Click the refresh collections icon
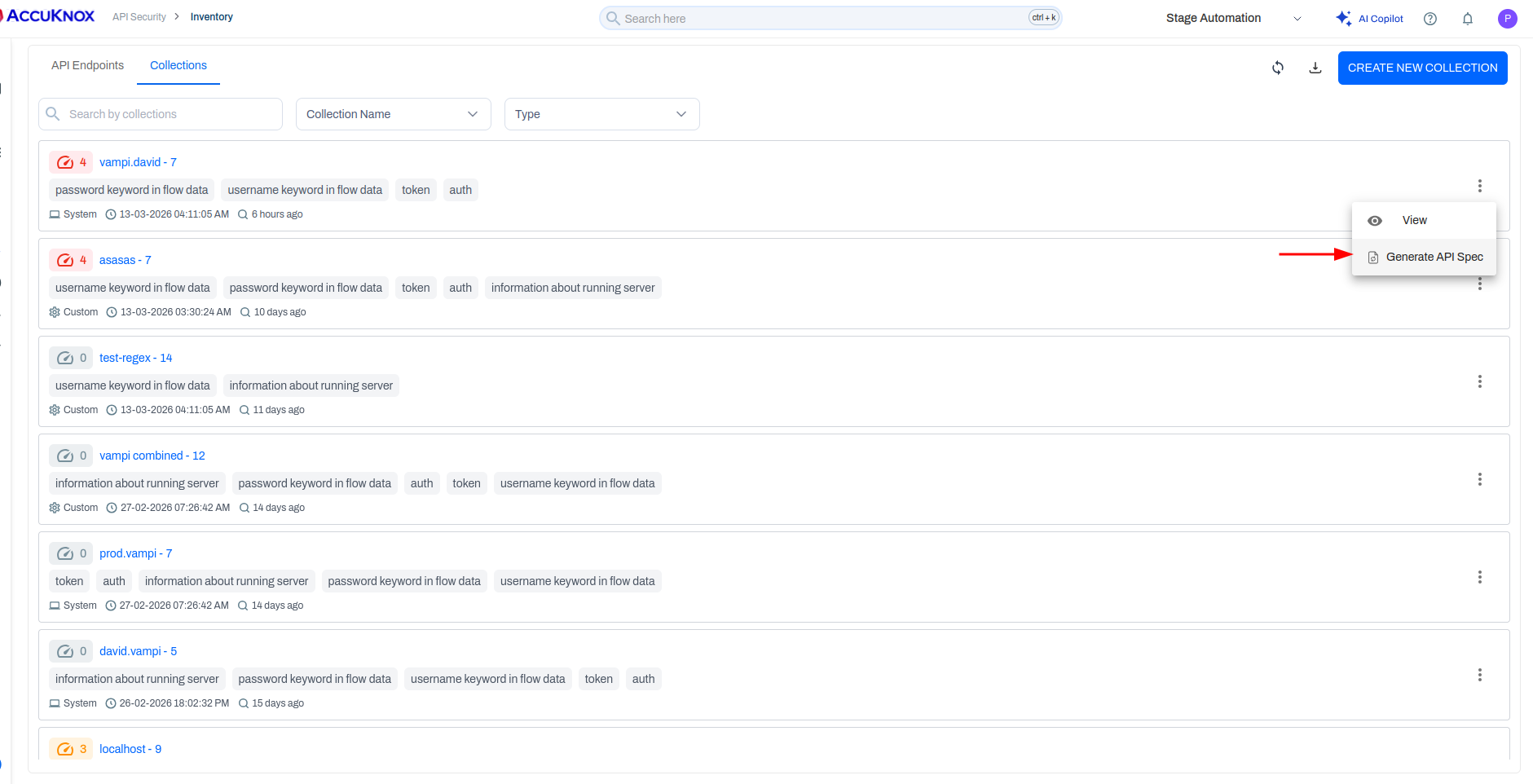The image size is (1533, 784). 1278,68
